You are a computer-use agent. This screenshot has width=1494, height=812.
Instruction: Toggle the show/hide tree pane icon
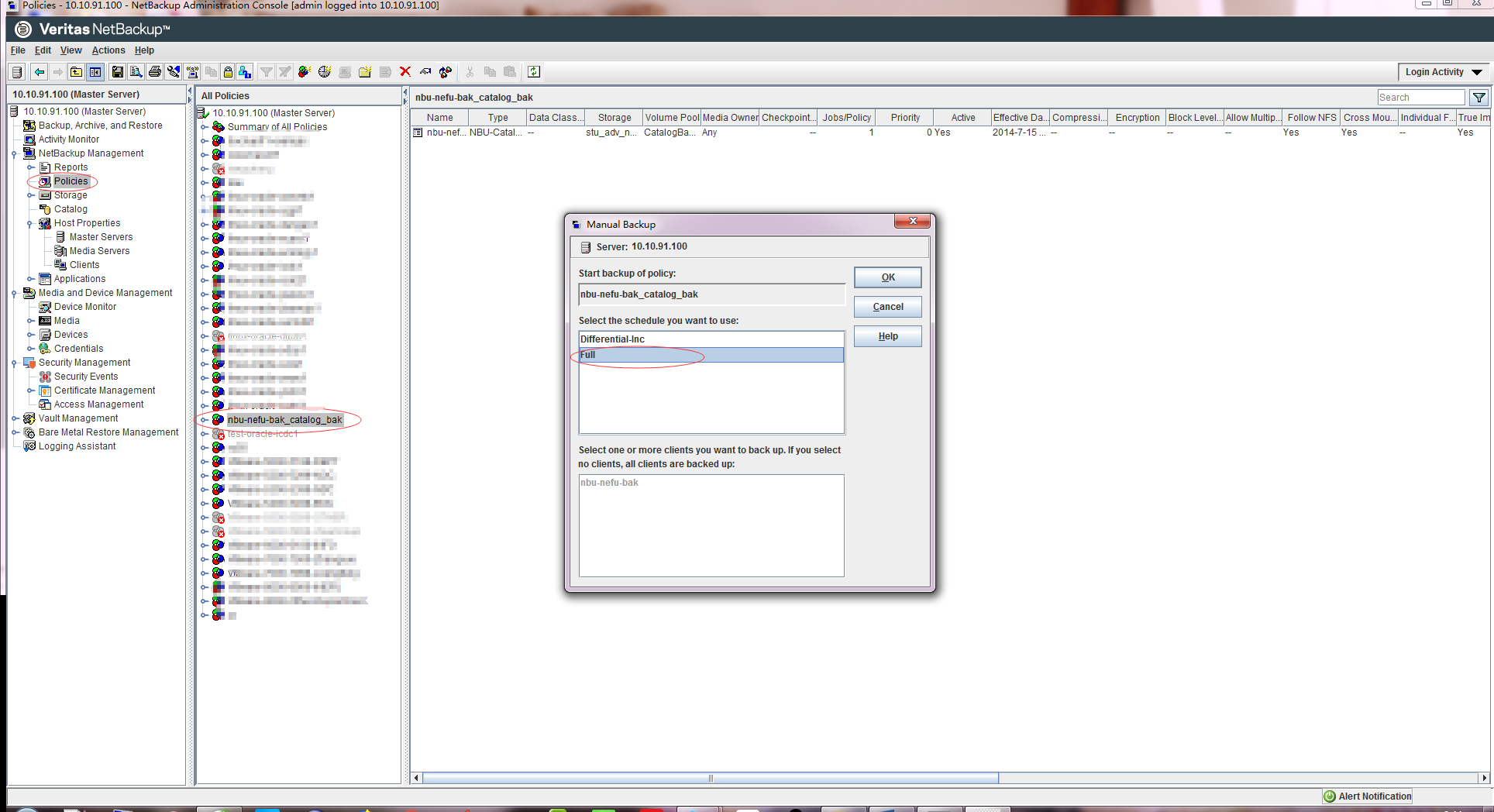click(x=95, y=72)
